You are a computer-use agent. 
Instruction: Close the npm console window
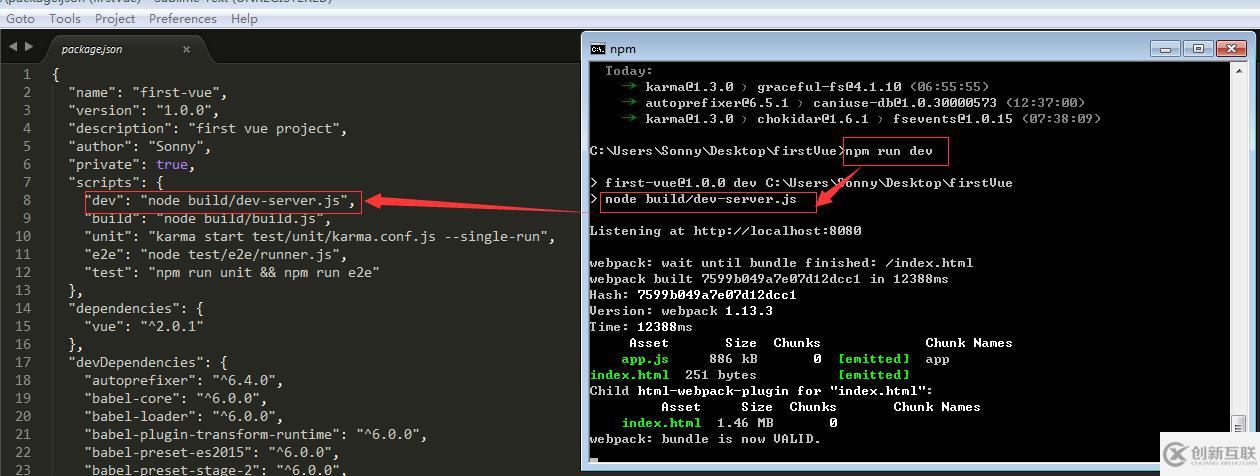pos(1229,48)
